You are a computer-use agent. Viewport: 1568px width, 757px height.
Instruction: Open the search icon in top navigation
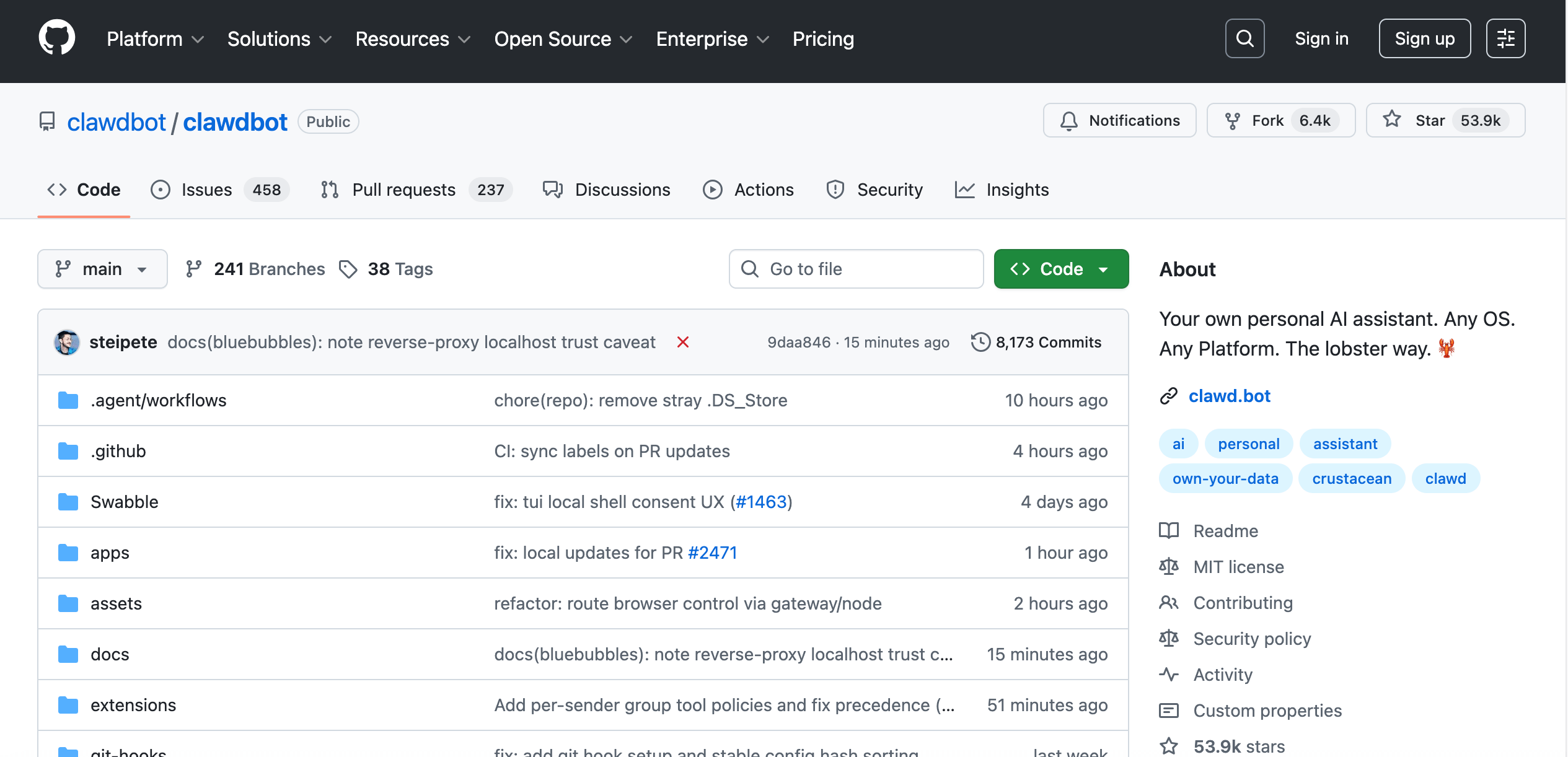(1244, 38)
